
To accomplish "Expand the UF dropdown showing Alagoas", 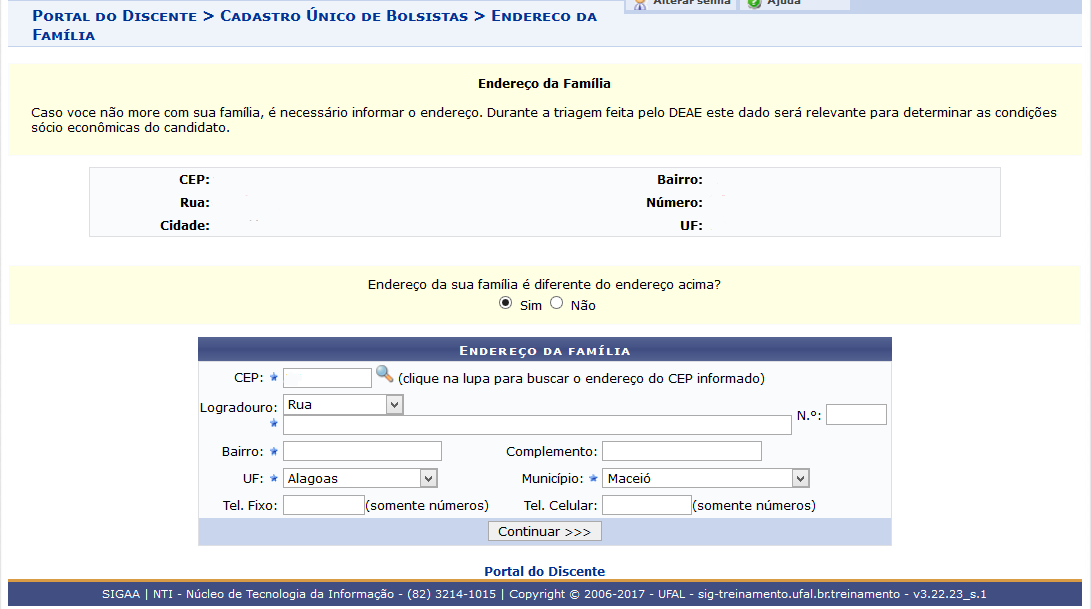I will (x=360, y=478).
